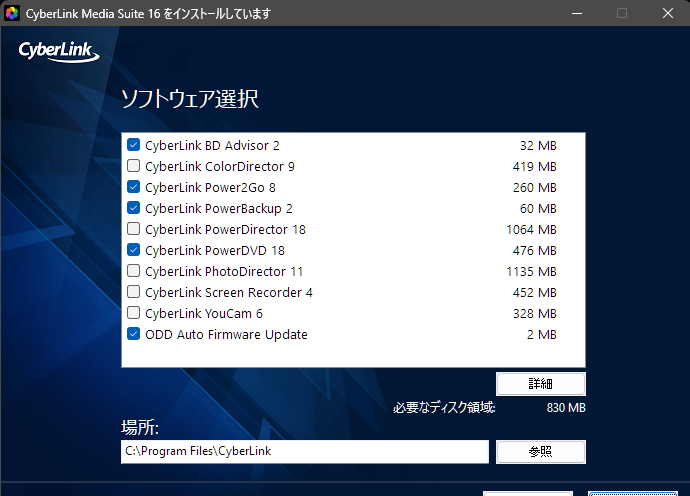
Task: Click the '452 MB' size value
Action: click(x=534, y=293)
